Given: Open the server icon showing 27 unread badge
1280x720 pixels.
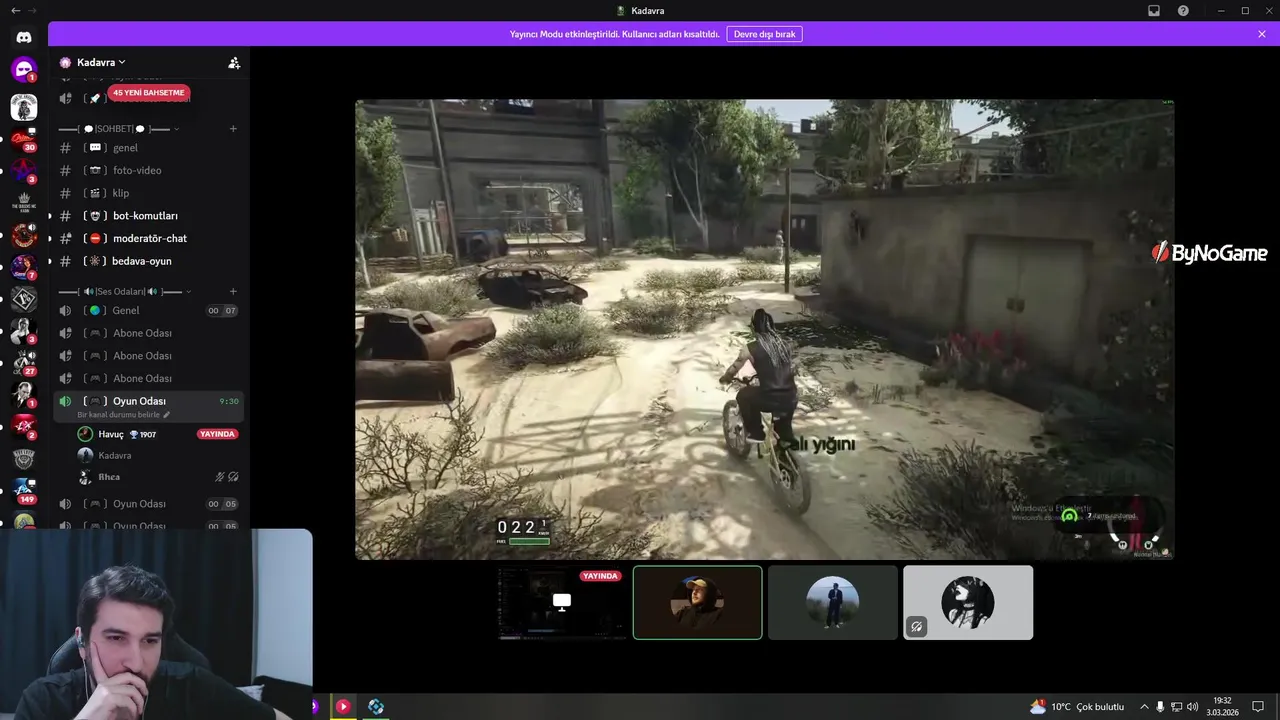Looking at the screenshot, I should tap(24, 361).
